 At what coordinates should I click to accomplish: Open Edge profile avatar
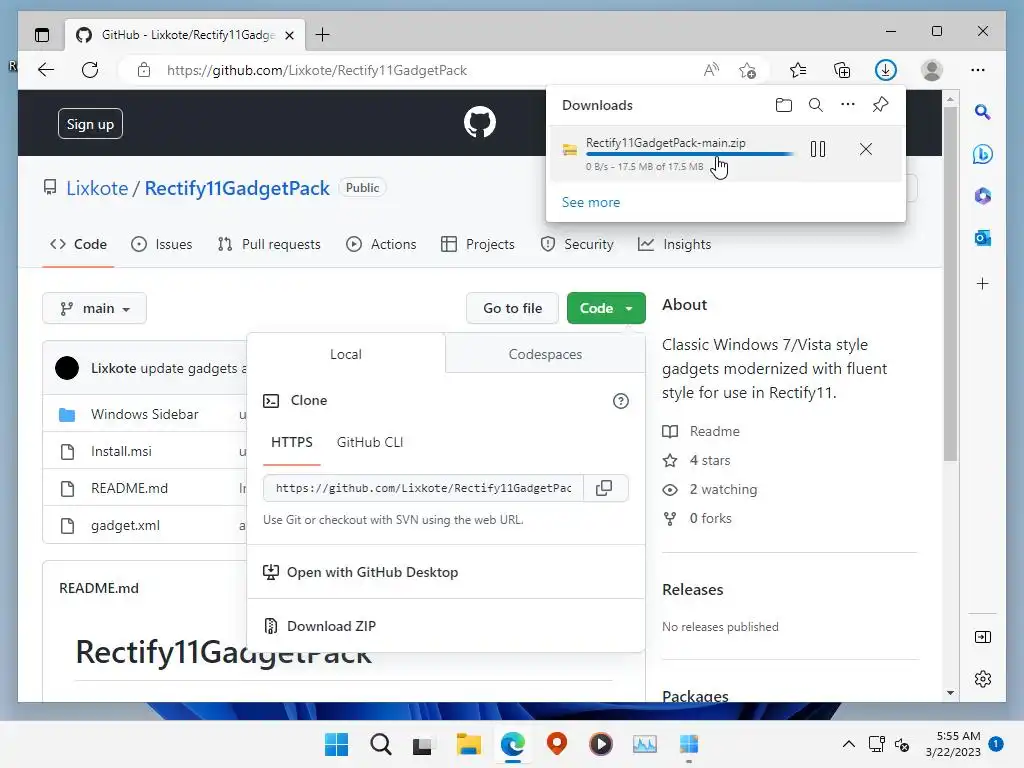932,70
